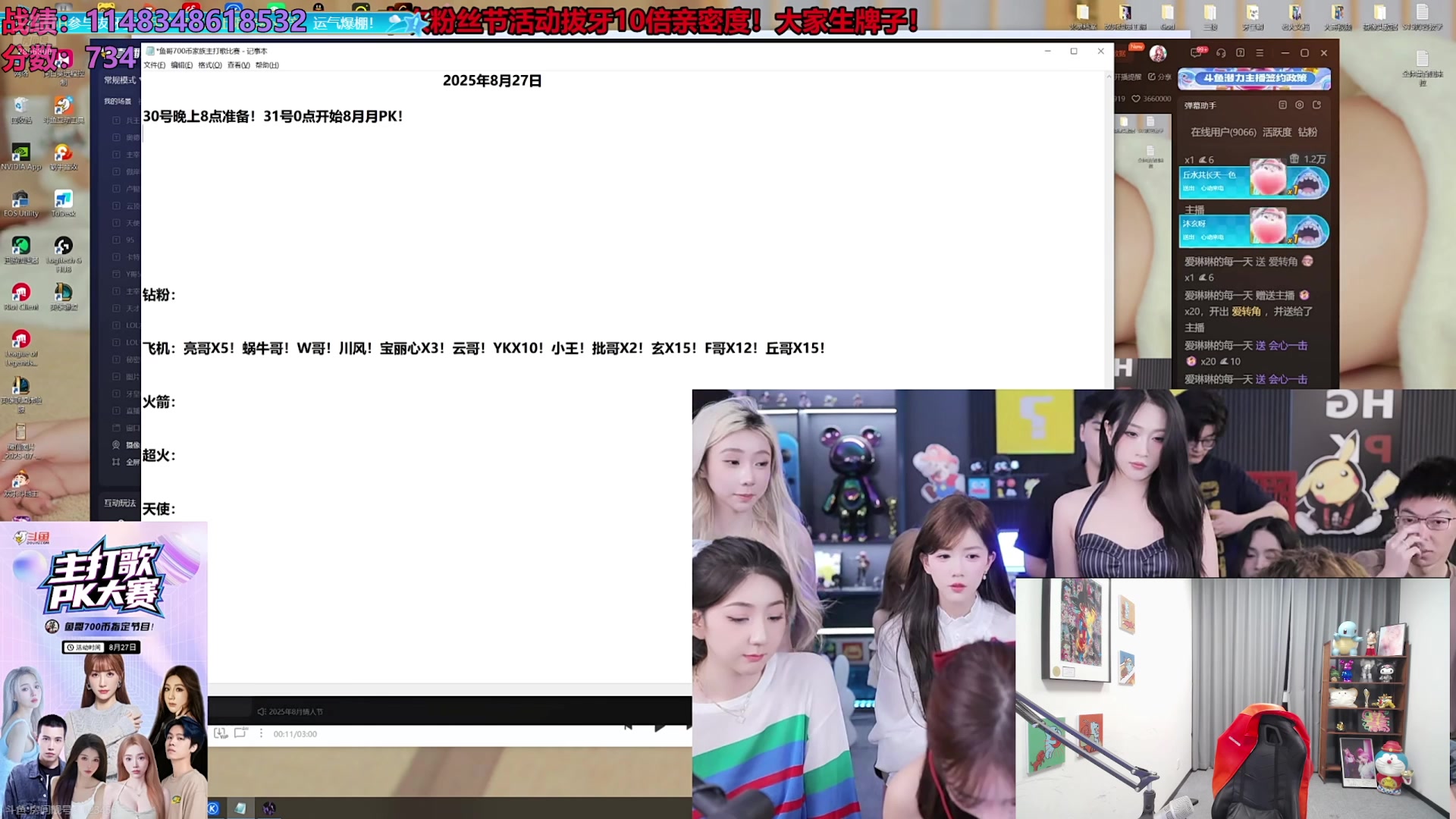Image resolution: width=1456 pixels, height=819 pixels.
Task: Select the 我的场景 tab in streaming tool
Action: click(118, 101)
